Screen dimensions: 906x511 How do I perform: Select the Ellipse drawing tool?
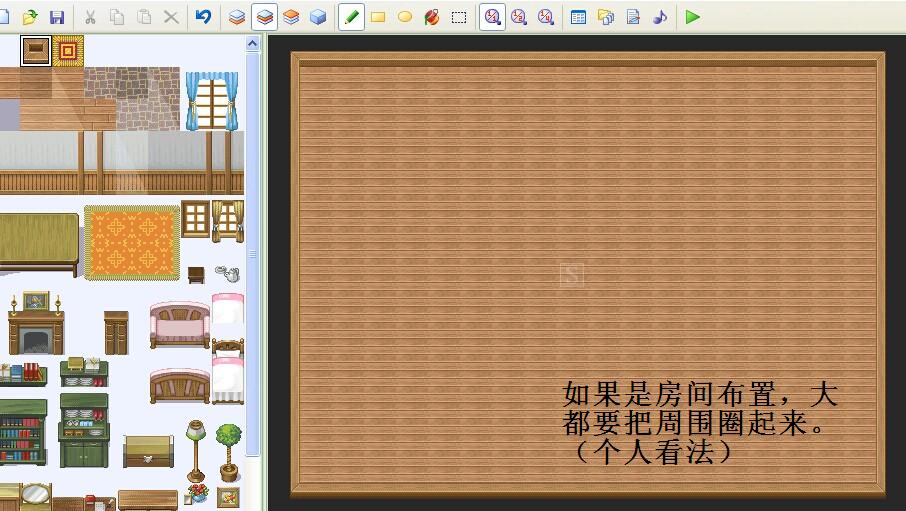pos(405,17)
